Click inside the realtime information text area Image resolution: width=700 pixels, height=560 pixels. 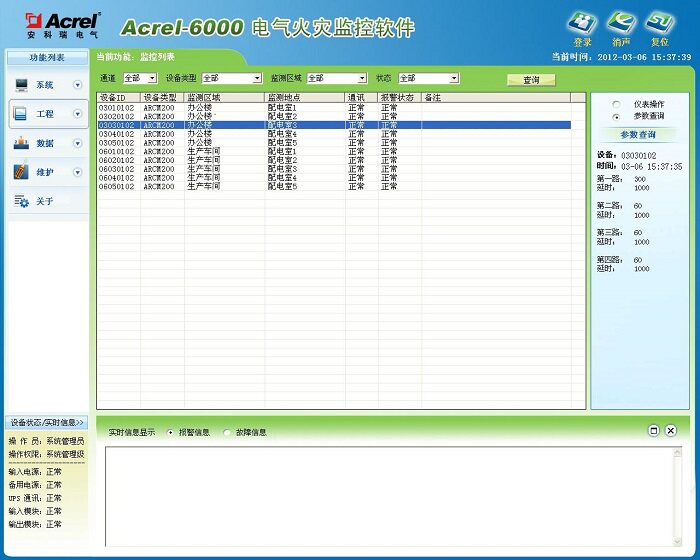point(389,497)
